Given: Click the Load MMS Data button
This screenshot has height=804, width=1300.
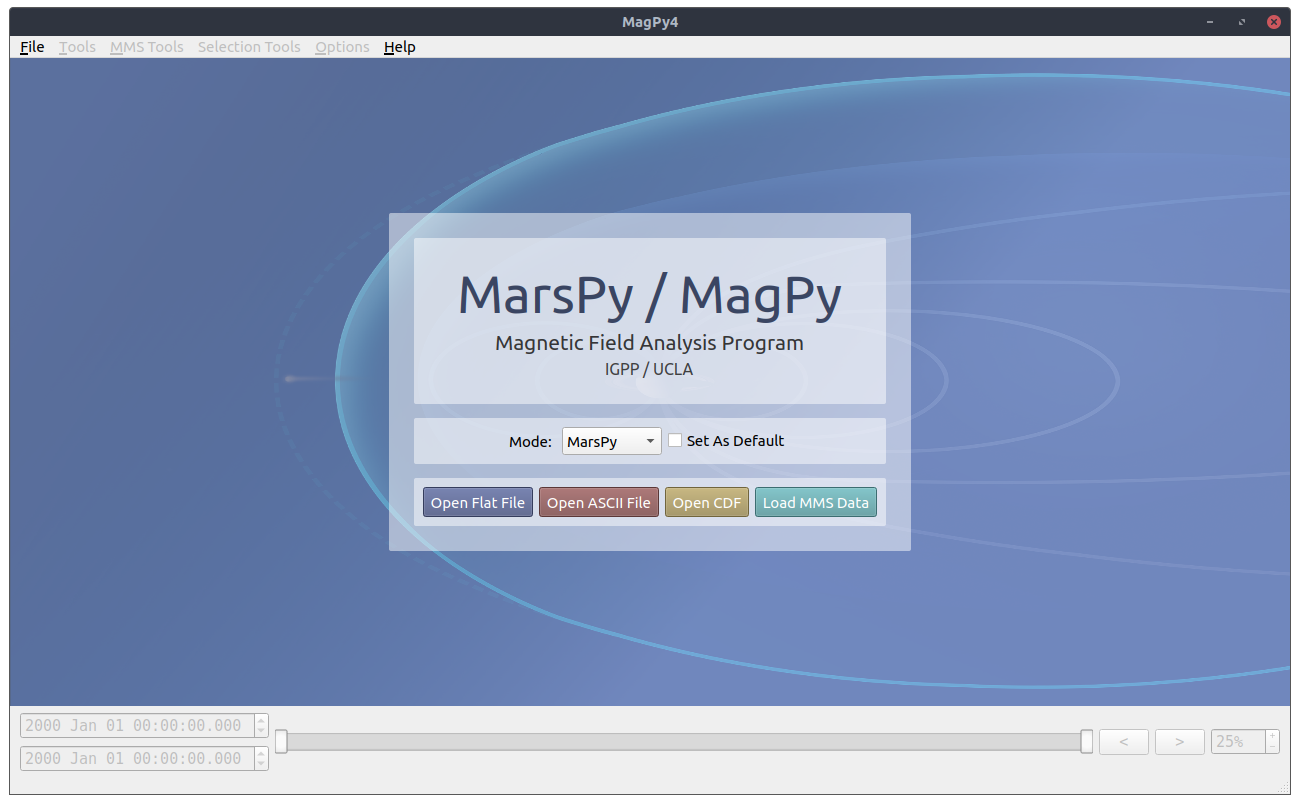Looking at the screenshot, I should 816,502.
